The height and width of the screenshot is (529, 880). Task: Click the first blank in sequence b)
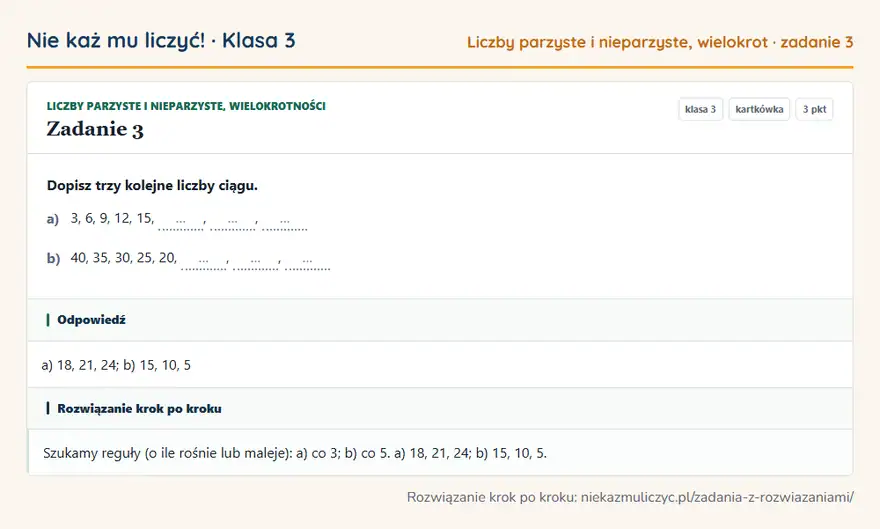[204, 261]
